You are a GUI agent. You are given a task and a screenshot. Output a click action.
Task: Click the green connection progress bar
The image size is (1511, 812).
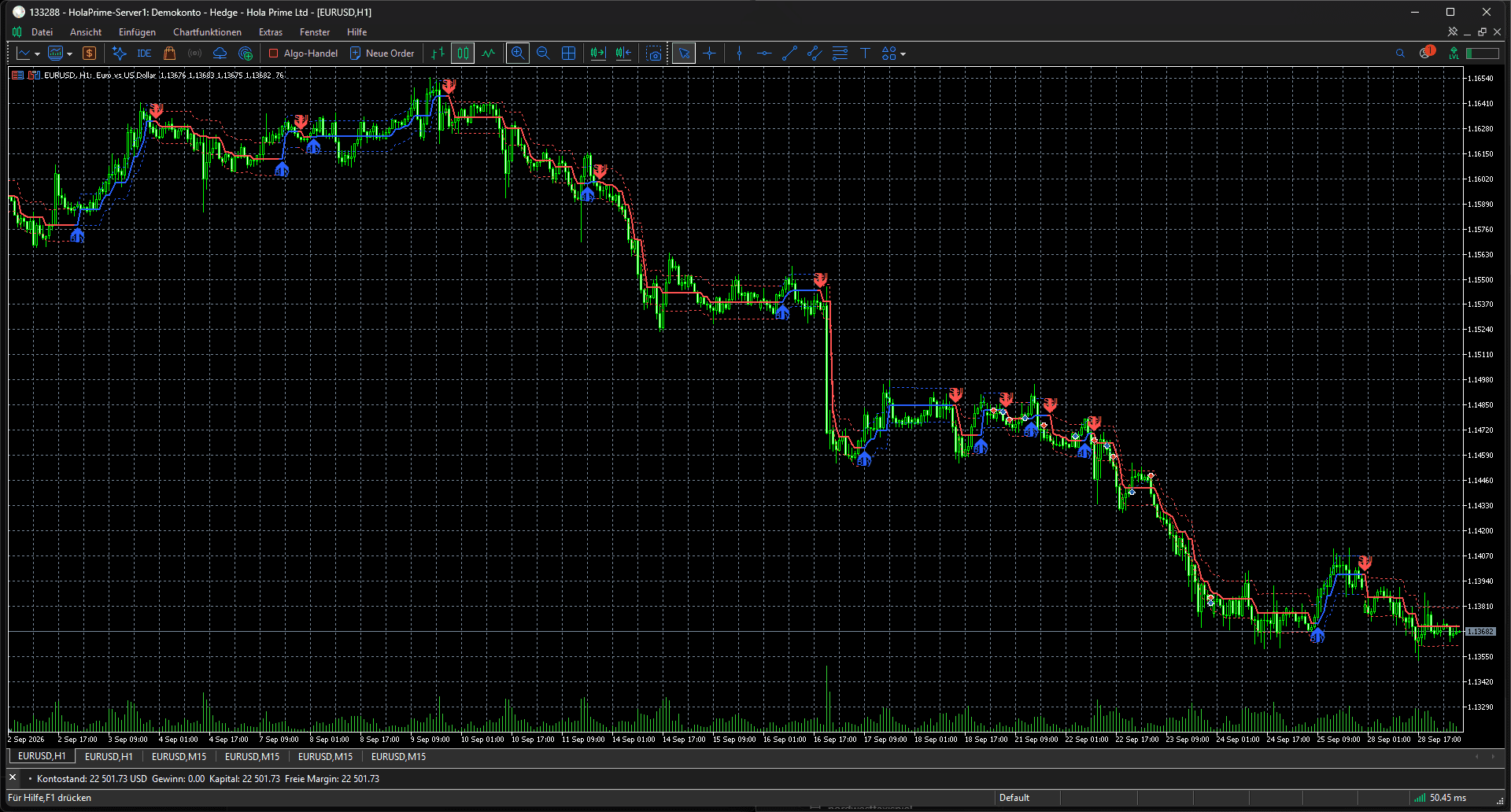click(1483, 54)
